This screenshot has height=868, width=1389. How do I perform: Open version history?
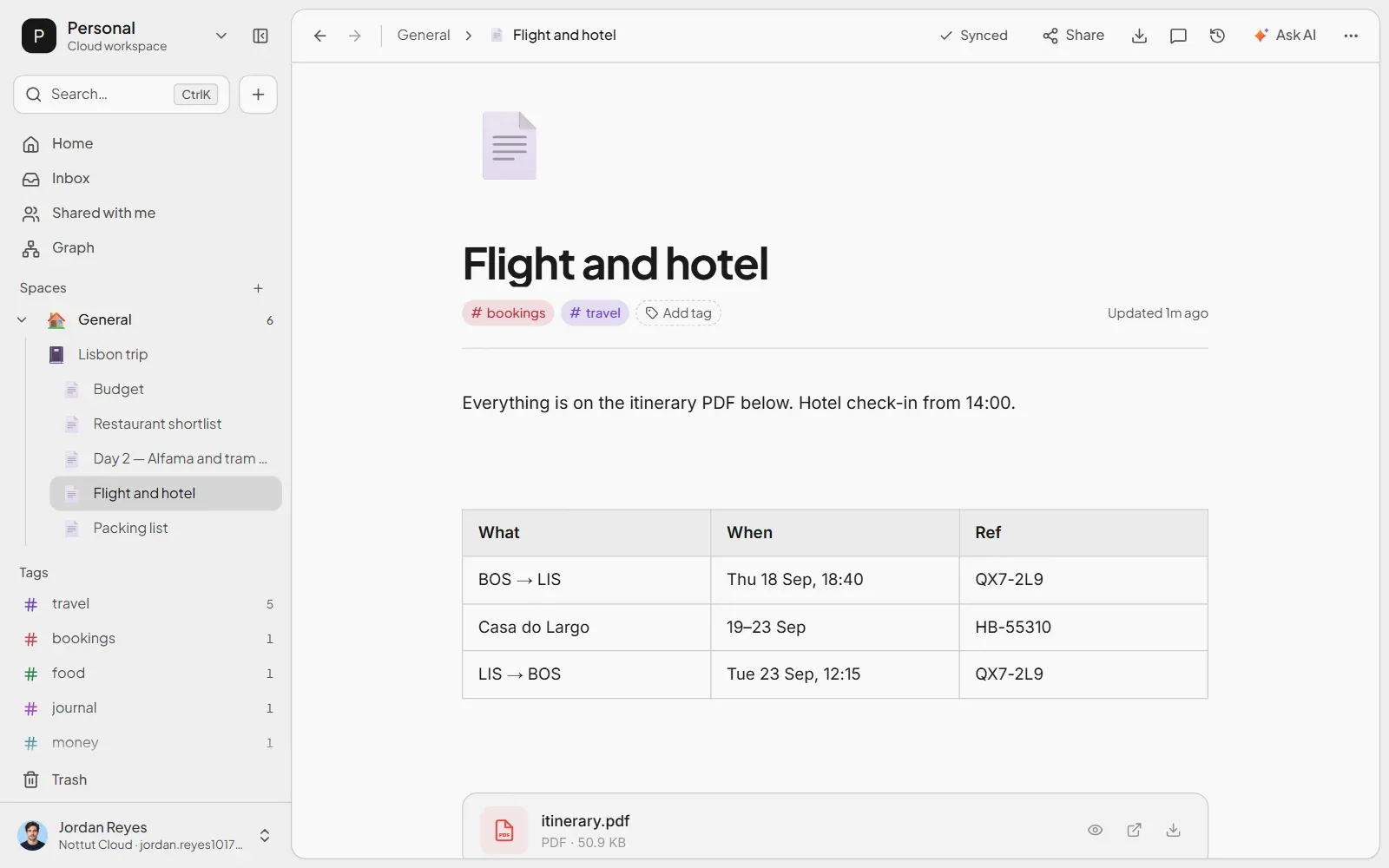point(1217,36)
